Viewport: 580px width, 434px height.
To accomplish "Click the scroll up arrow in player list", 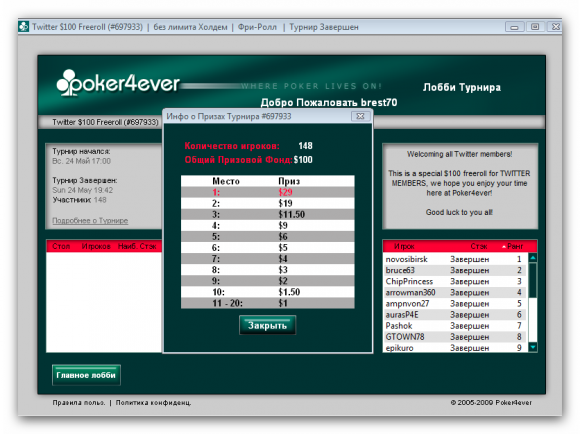I will pyautogui.click(x=533, y=257).
